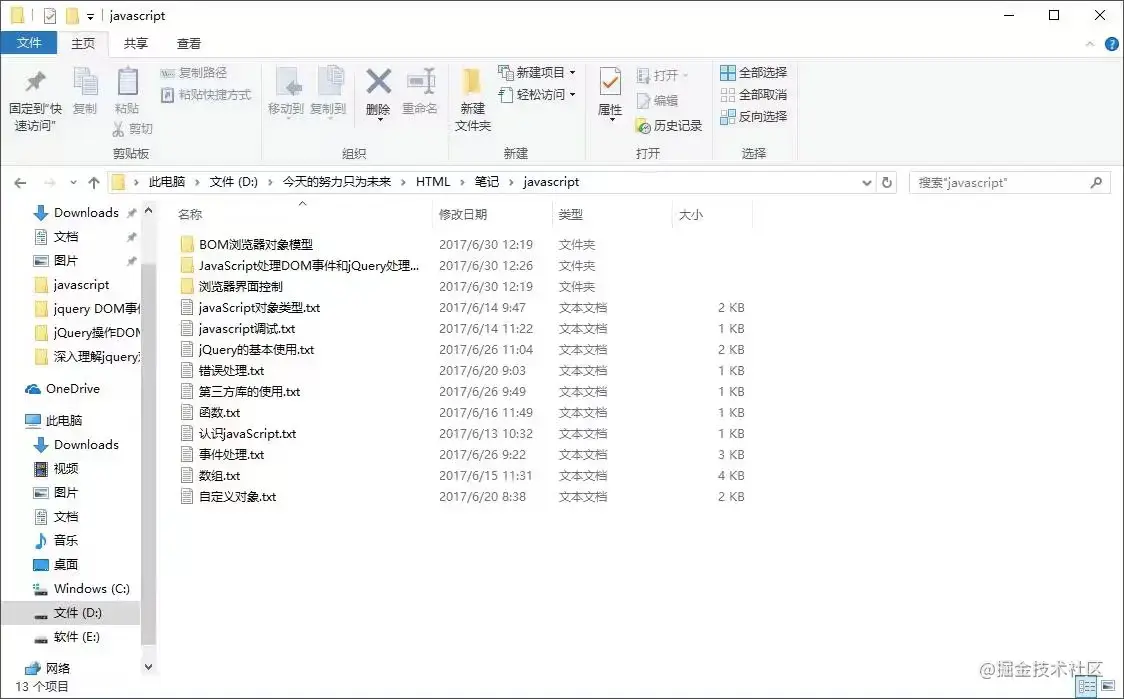
Task: Click 笔记 in the address breadcrumb
Action: click(487, 182)
